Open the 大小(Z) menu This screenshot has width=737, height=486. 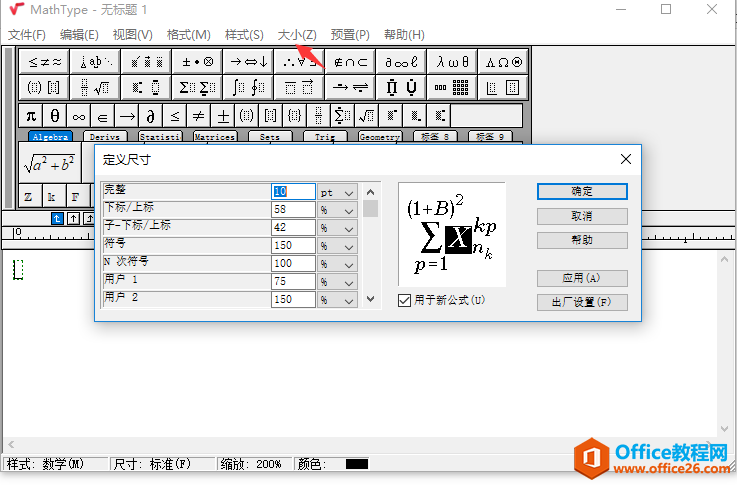point(297,35)
